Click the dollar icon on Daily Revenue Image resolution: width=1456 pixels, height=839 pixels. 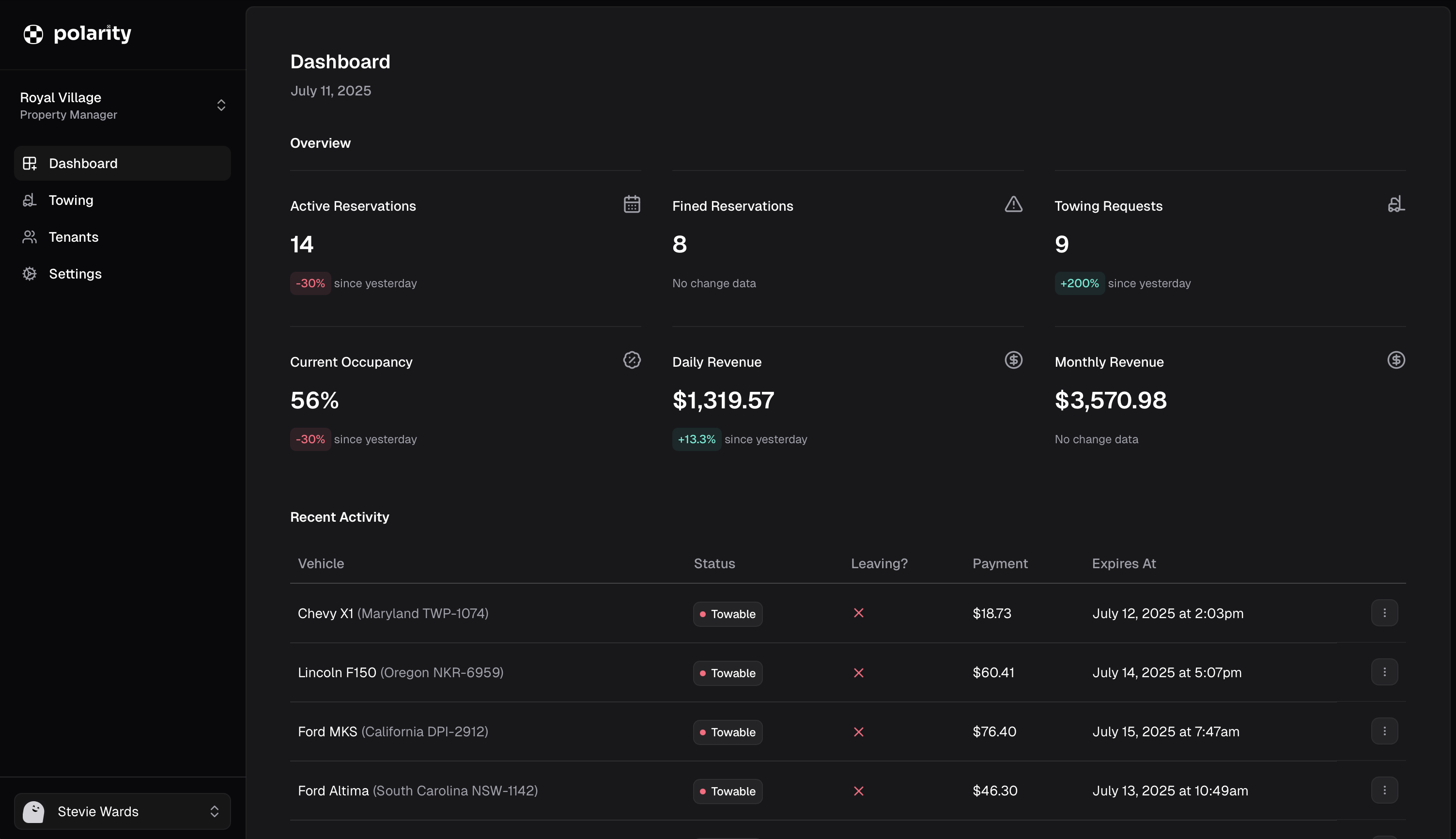tap(1013, 360)
